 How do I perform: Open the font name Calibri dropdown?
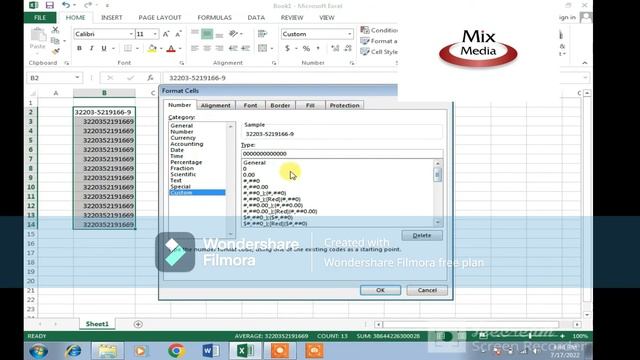click(x=131, y=34)
